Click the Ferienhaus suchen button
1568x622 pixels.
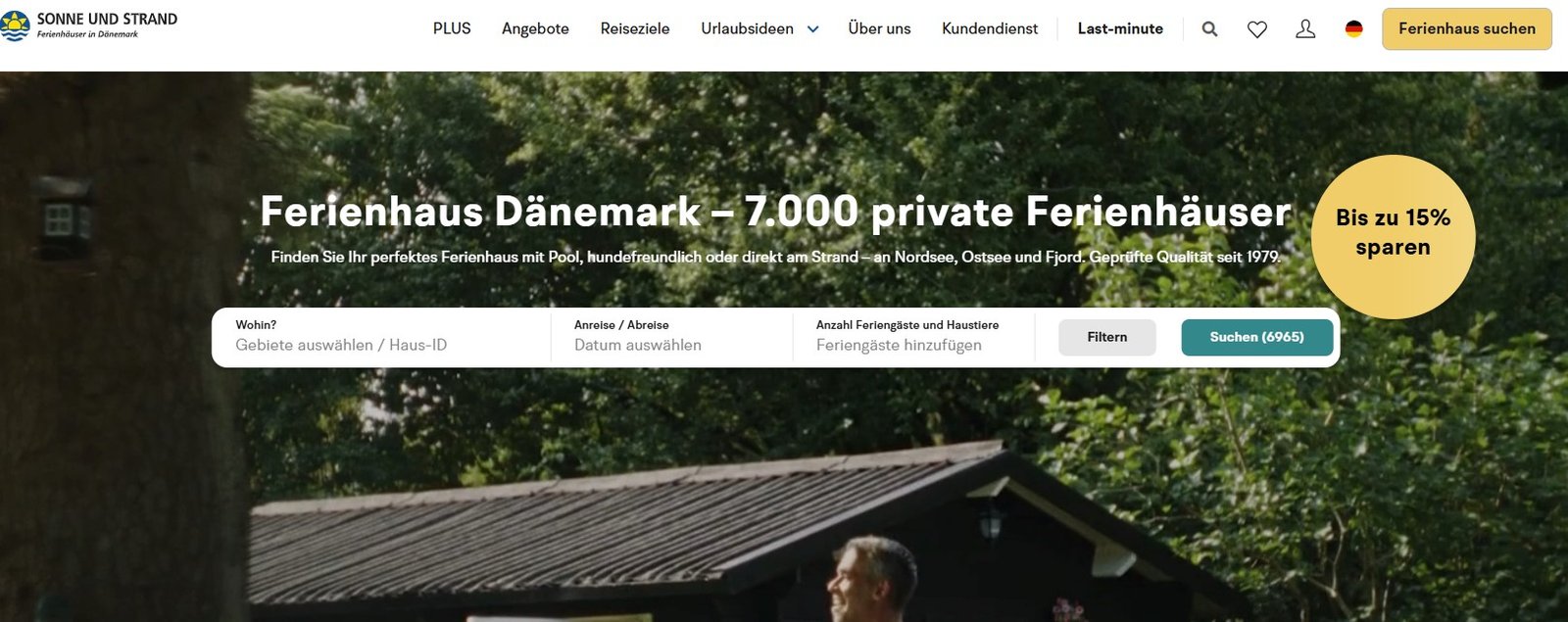tap(1467, 29)
